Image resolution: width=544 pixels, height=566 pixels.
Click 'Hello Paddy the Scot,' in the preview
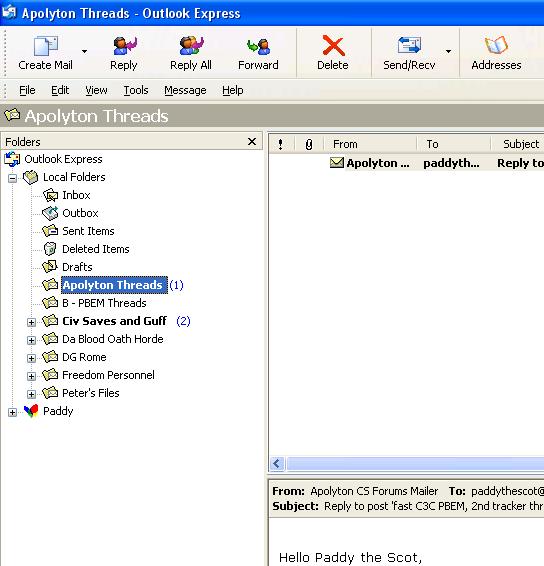pyautogui.click(x=350, y=557)
